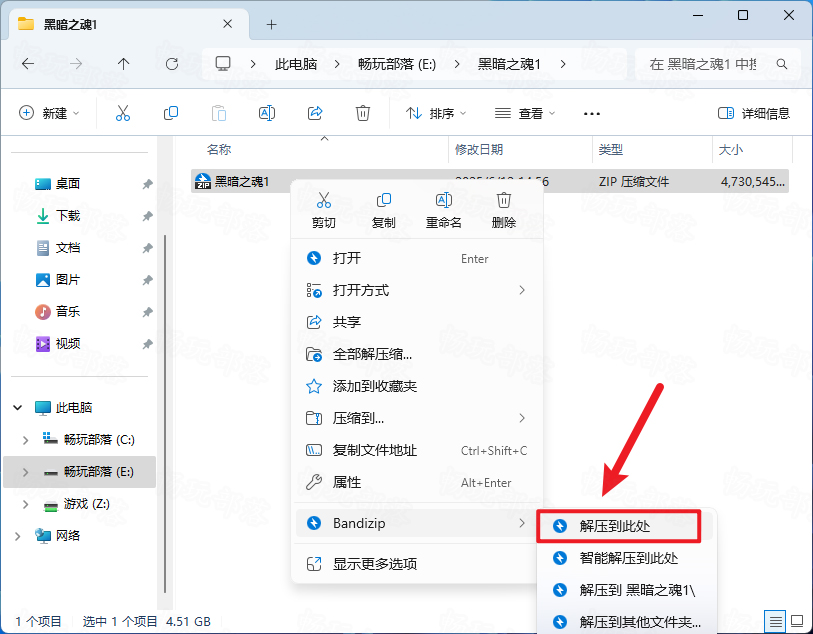Toggle the 详细信息 details pane
The height and width of the screenshot is (634, 813).
click(754, 113)
